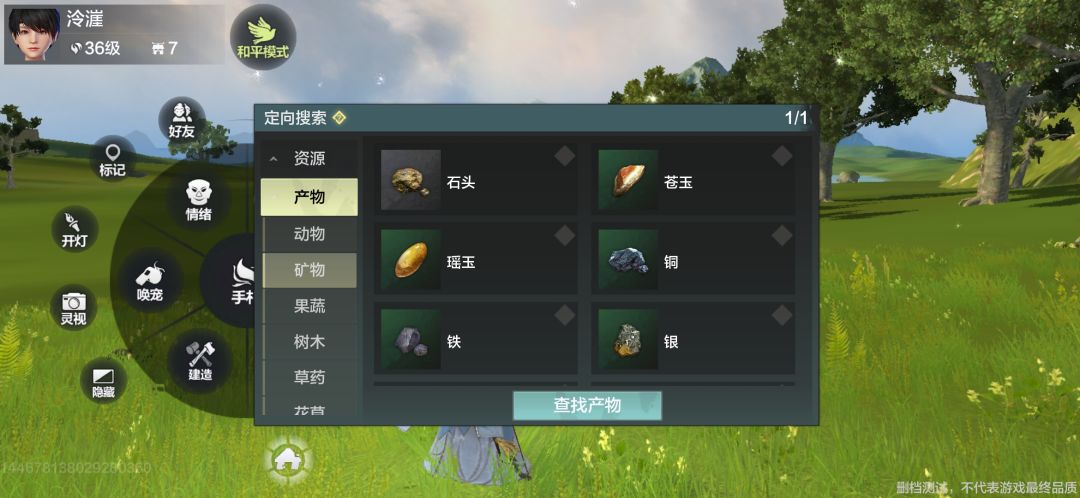Screen dimensions: 1080x498
Task: Click the 查找产物 search button
Action: (588, 406)
